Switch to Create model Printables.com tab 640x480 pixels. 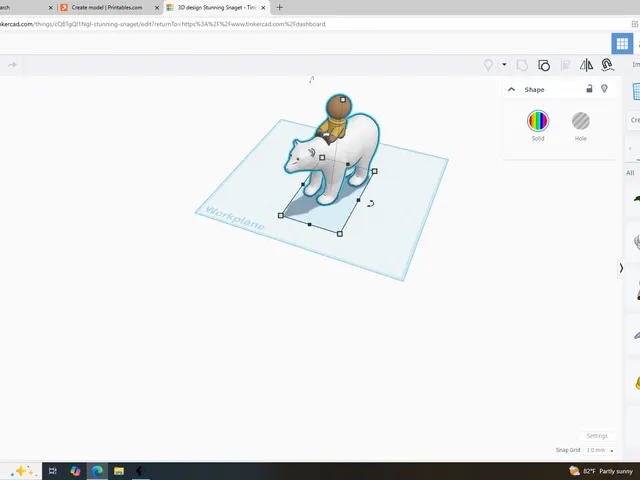click(107, 7)
